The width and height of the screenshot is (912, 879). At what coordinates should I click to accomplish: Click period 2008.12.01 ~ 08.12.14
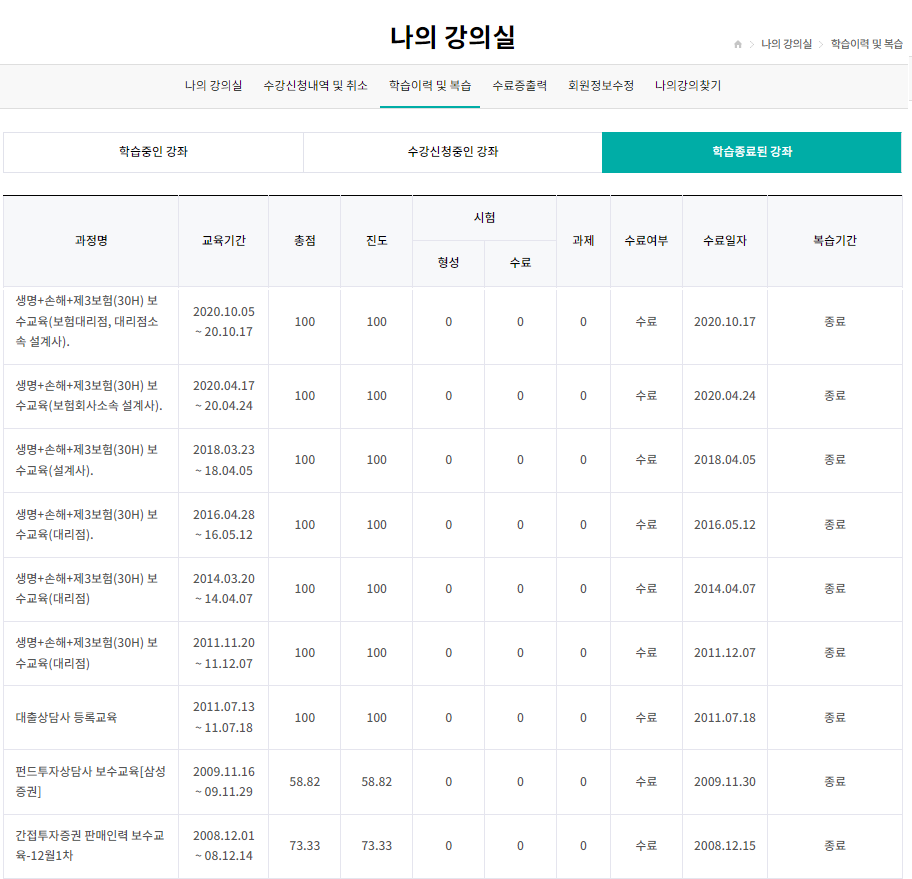224,846
